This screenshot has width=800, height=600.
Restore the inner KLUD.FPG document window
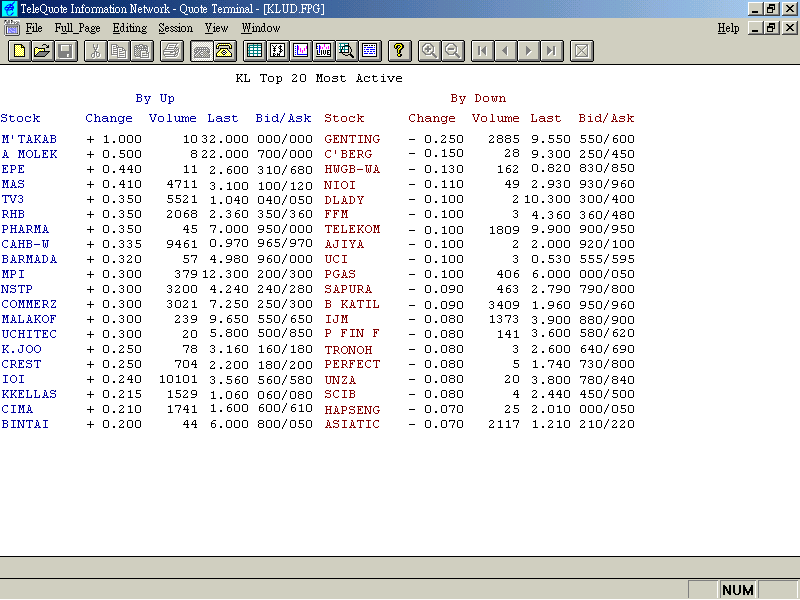tap(771, 28)
